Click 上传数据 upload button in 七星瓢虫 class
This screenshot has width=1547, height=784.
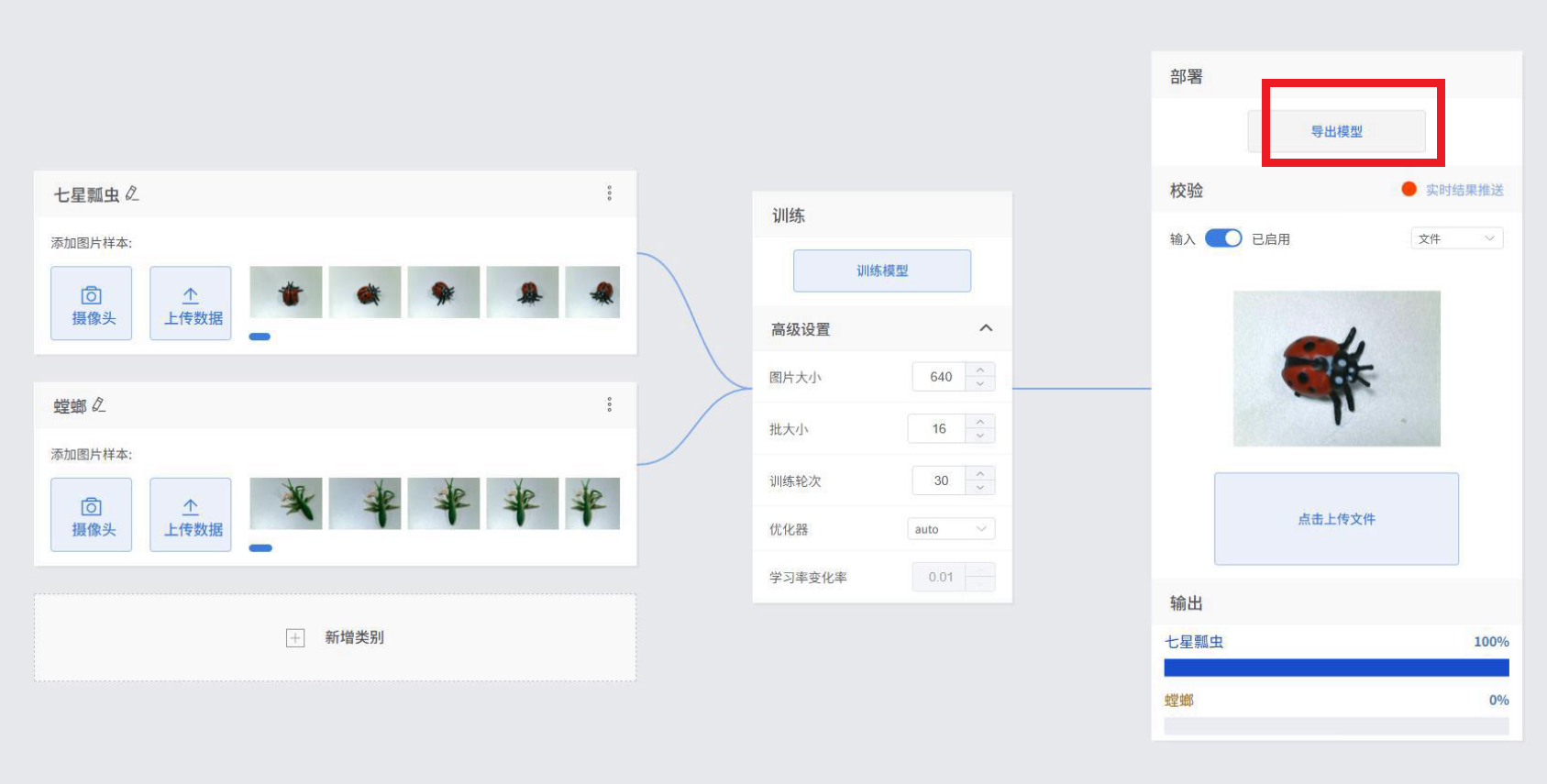click(191, 304)
